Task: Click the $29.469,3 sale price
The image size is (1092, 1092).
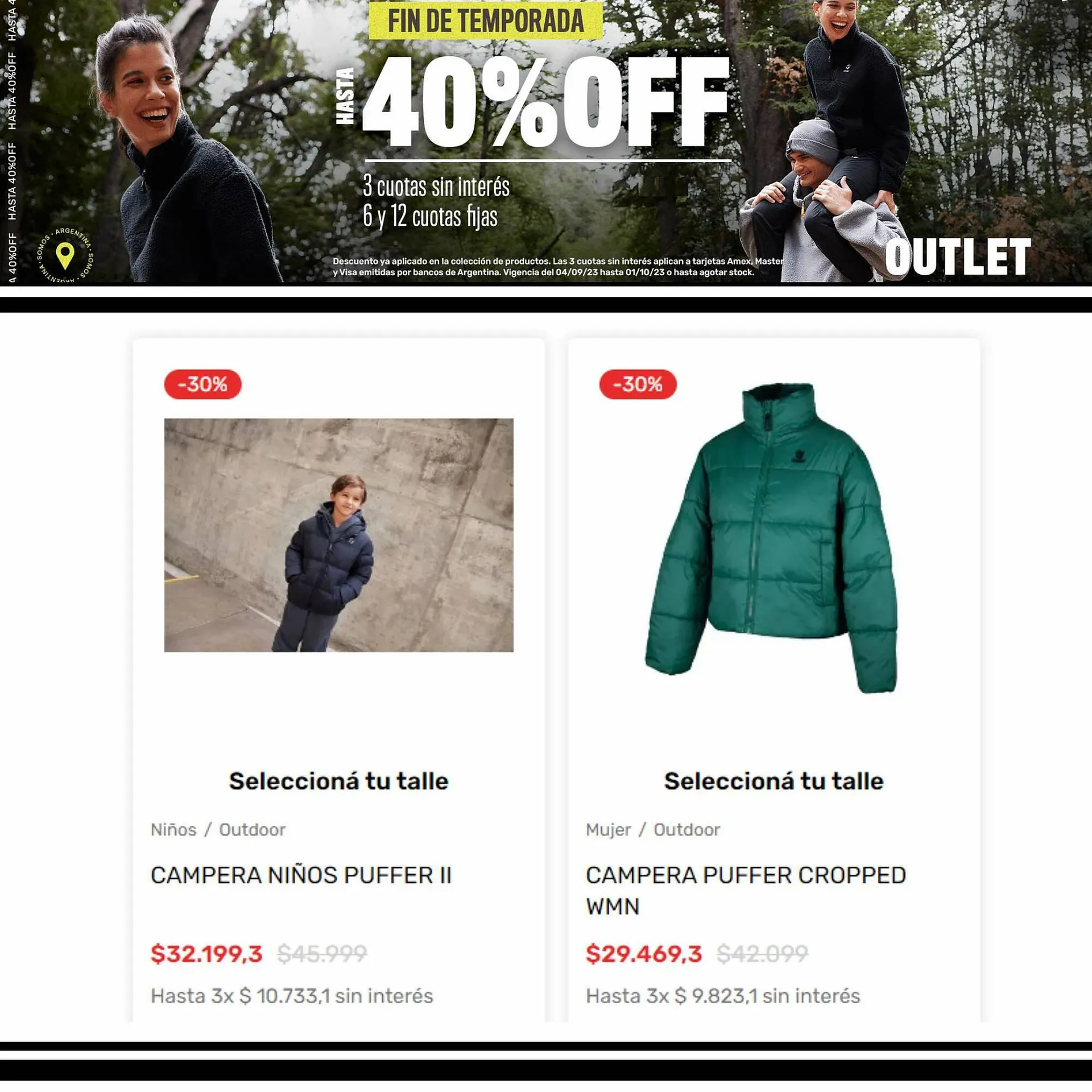Action: click(x=644, y=953)
